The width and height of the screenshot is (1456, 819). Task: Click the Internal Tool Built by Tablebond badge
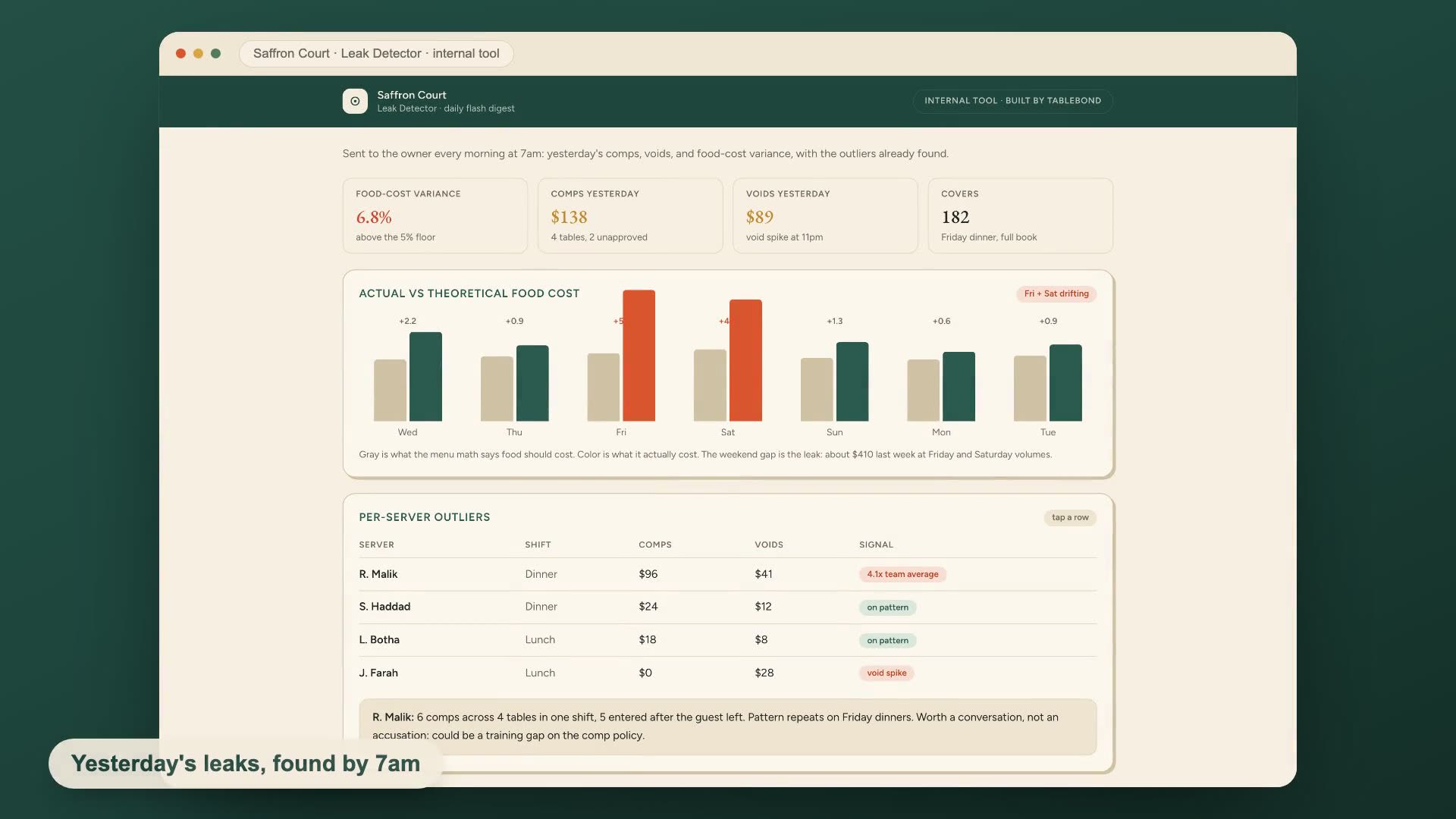click(x=1012, y=101)
